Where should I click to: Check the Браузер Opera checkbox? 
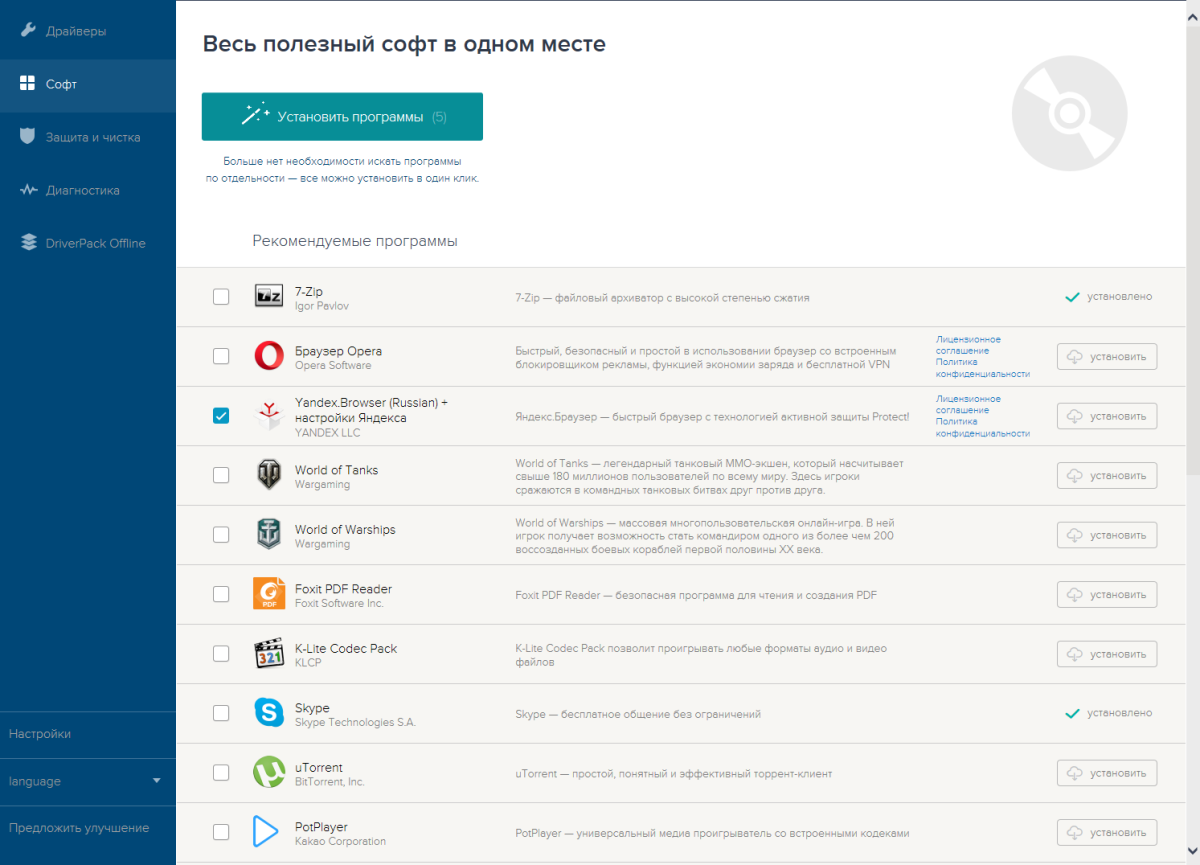[221, 356]
